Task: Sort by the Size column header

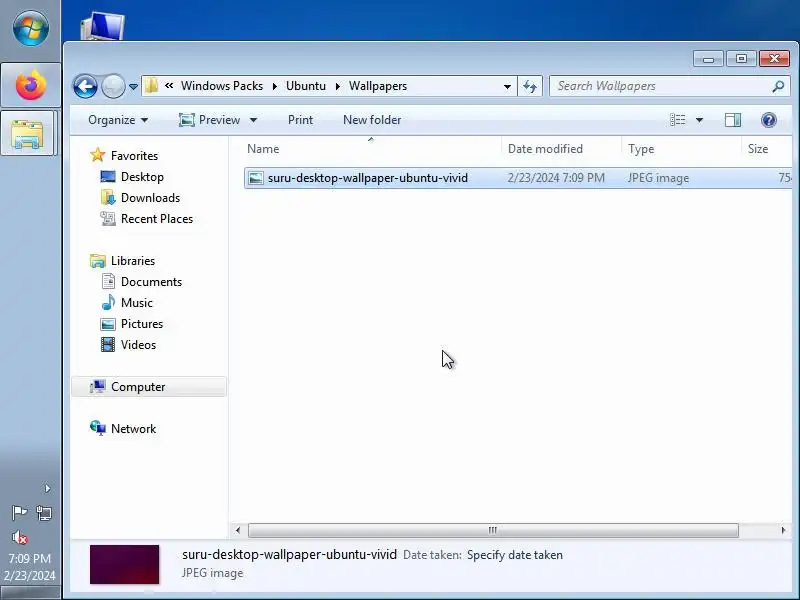Action: click(x=767, y=148)
